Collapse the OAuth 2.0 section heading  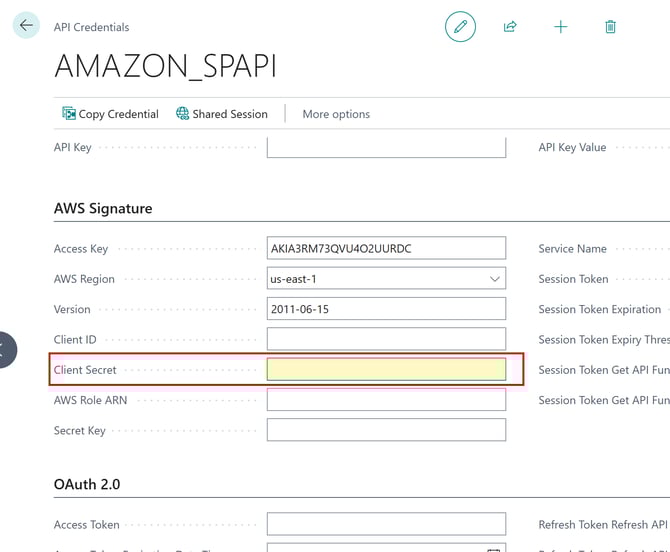point(87,484)
